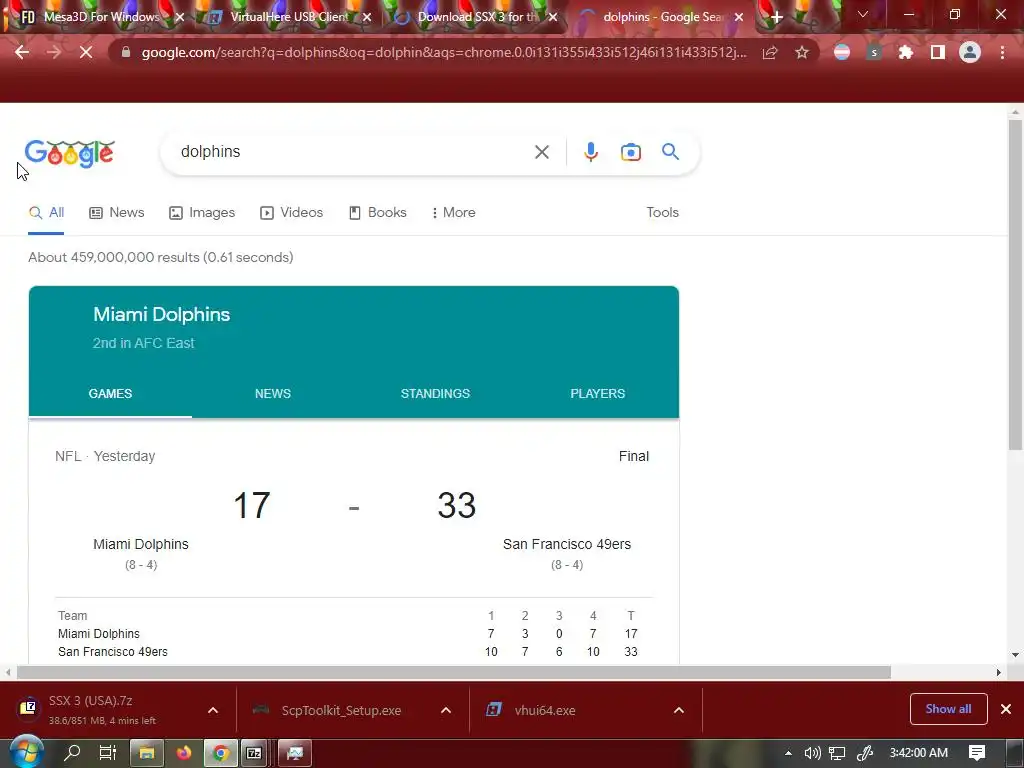Select the Books search filter
1024x768 pixels.
[x=377, y=212]
